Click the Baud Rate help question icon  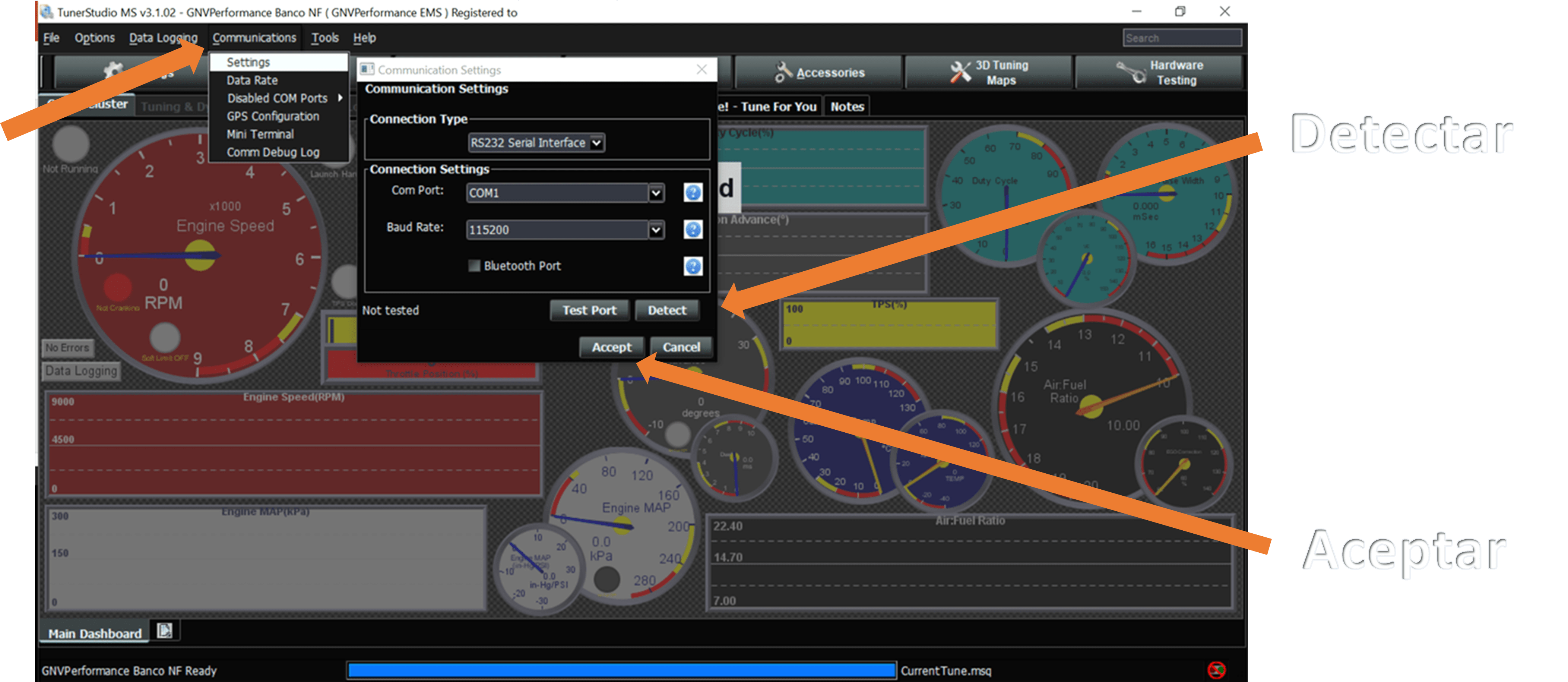(x=693, y=230)
